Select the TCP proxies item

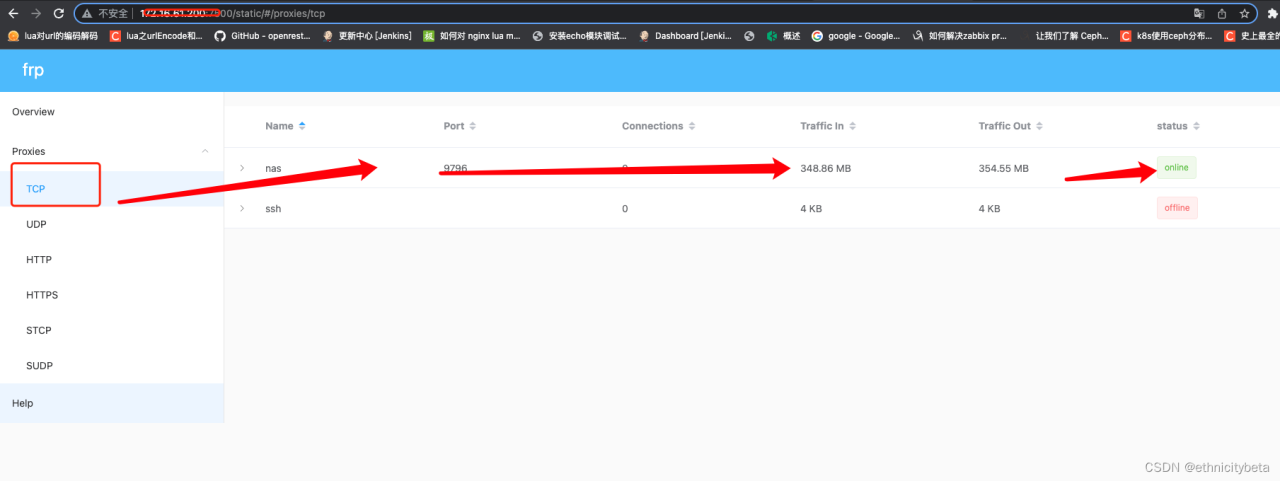(112, 189)
